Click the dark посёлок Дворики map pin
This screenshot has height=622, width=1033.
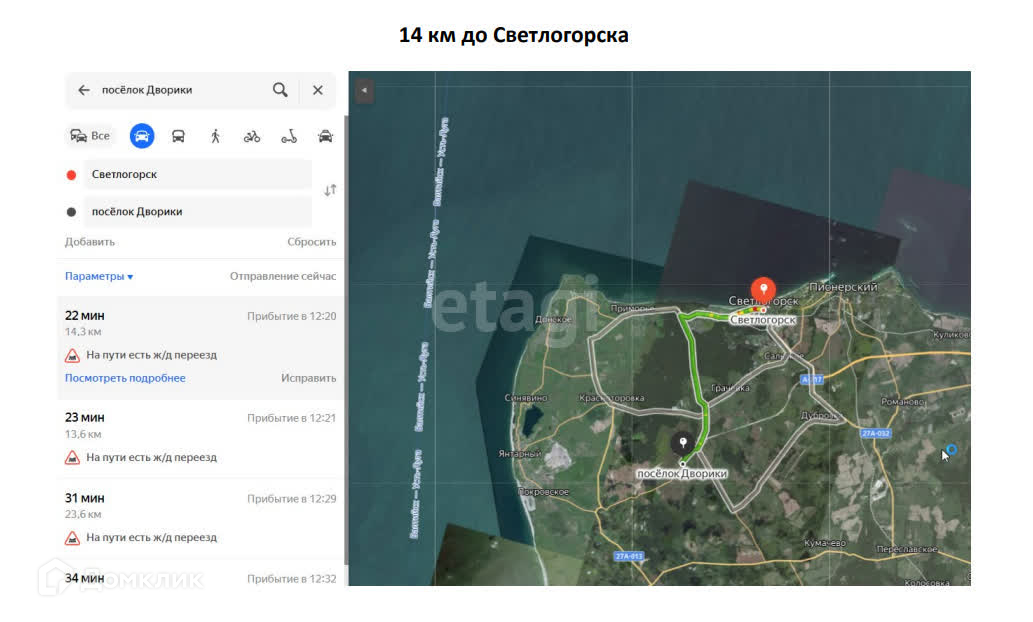tap(683, 443)
